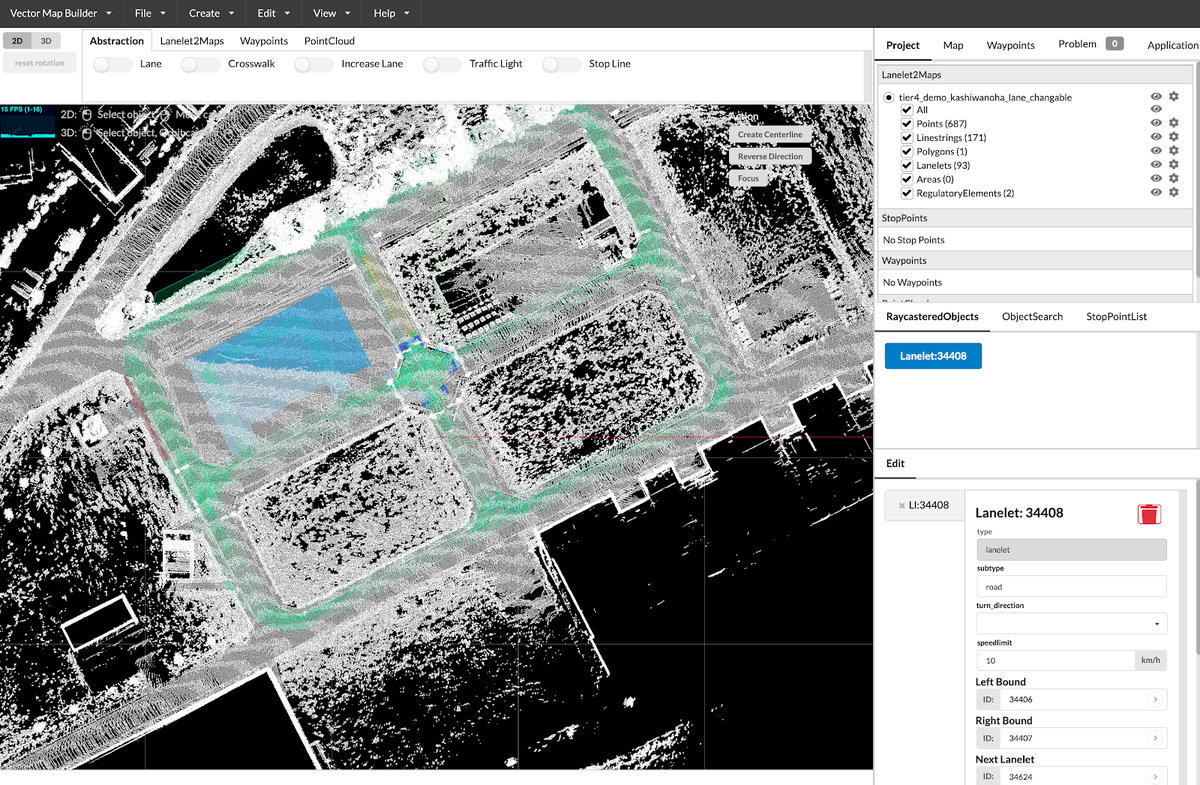Toggle the Lane abstraction switch
Image resolution: width=1200 pixels, height=785 pixels.
pyautogui.click(x=112, y=64)
